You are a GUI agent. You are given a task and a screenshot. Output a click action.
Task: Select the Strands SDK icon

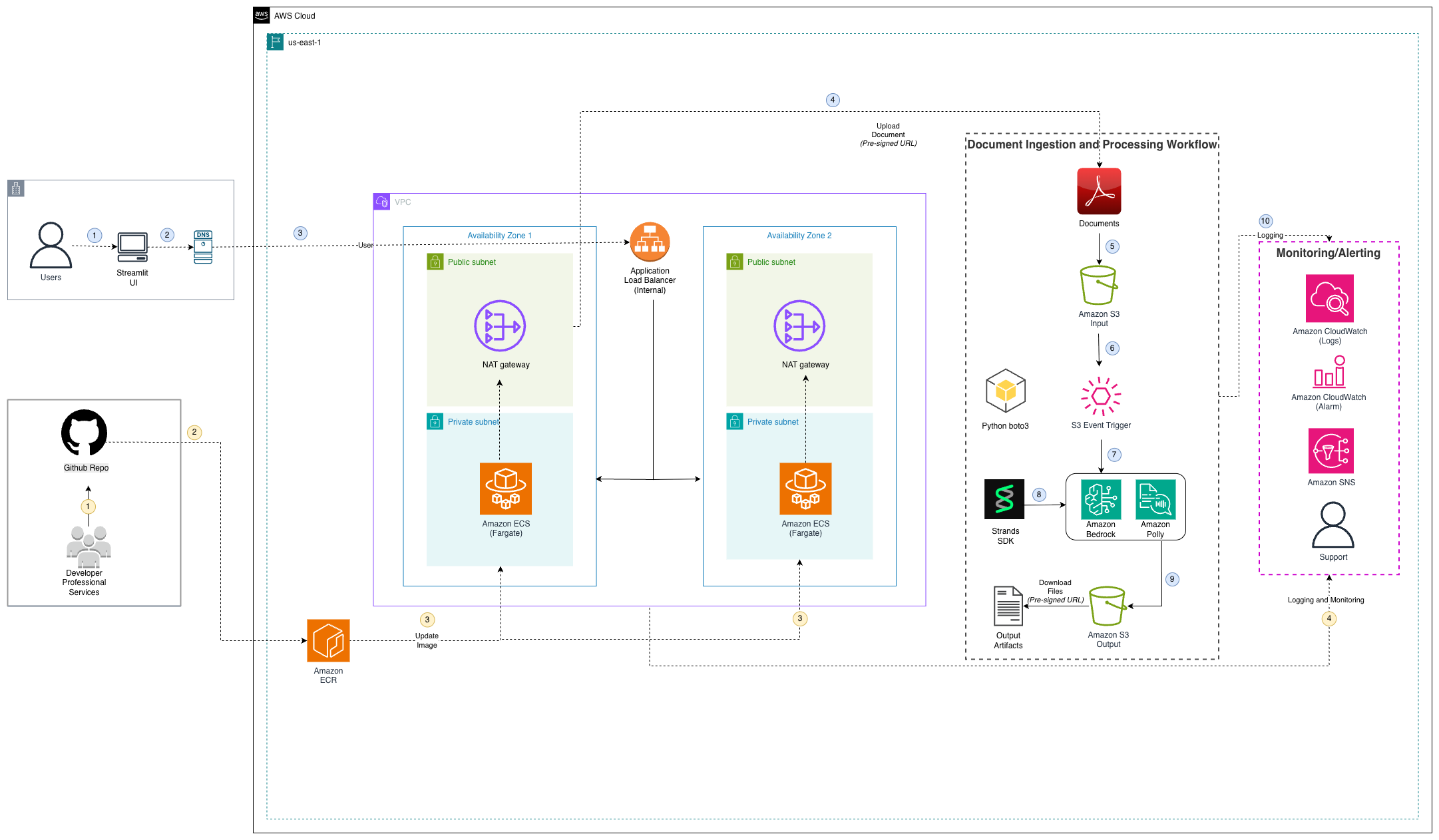(x=1004, y=499)
